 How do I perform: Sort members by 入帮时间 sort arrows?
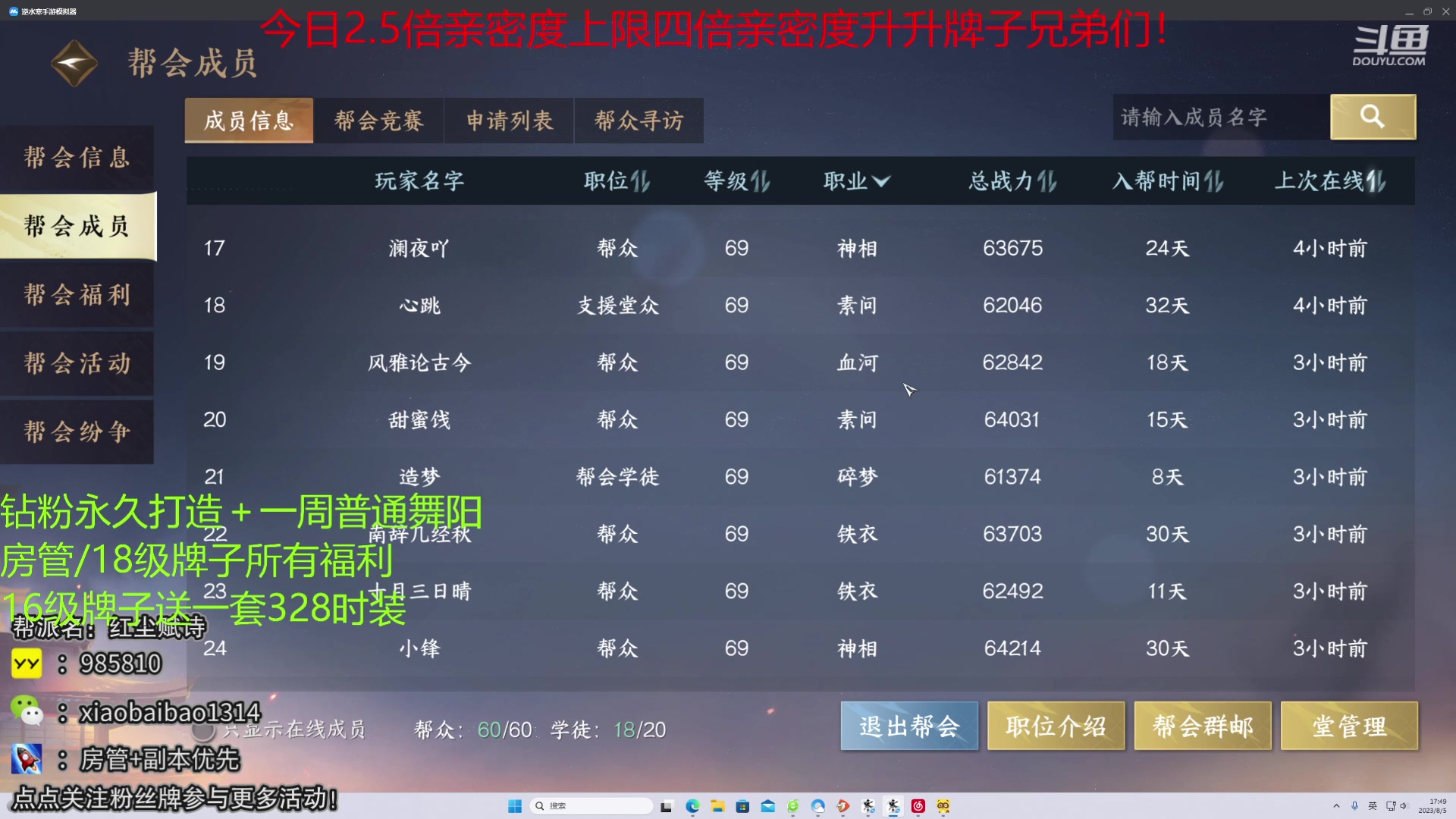[1213, 180]
